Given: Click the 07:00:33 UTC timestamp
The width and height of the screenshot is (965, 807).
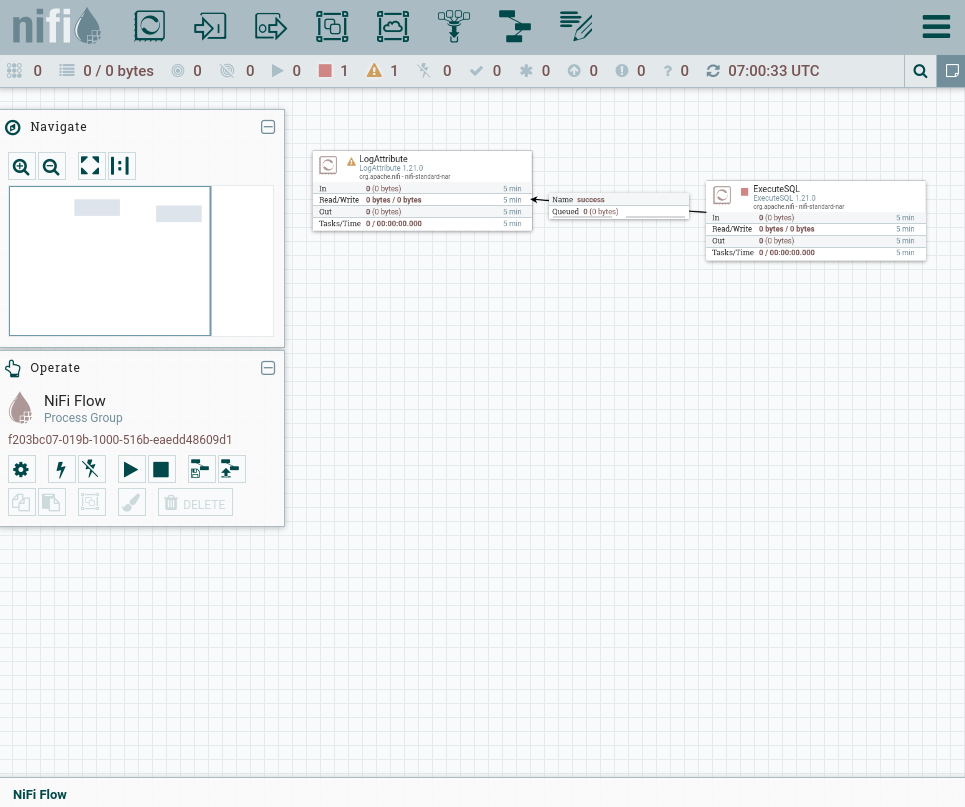Looking at the screenshot, I should point(774,71).
